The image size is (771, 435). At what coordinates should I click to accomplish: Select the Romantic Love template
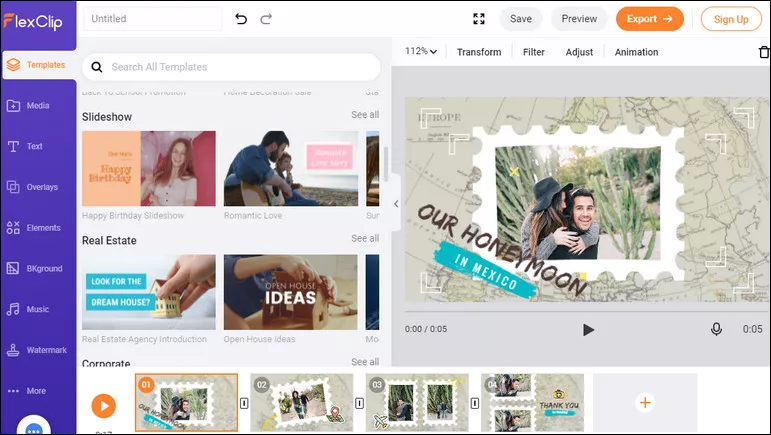coord(291,169)
